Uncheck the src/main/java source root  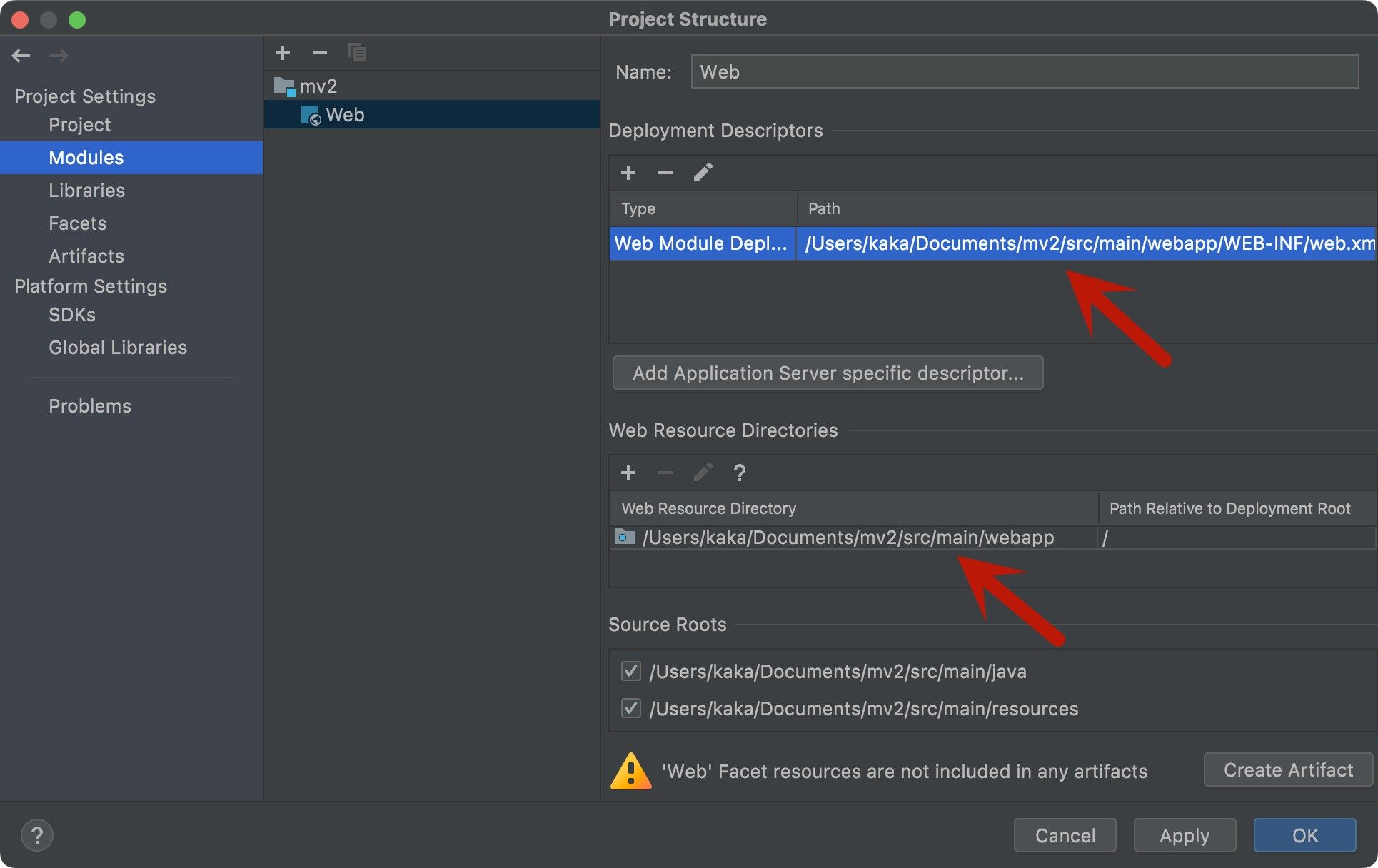pos(630,671)
